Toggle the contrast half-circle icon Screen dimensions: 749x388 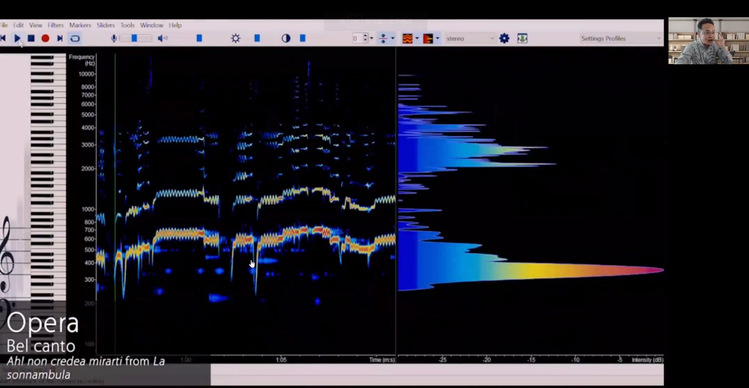pyautogui.click(x=286, y=38)
